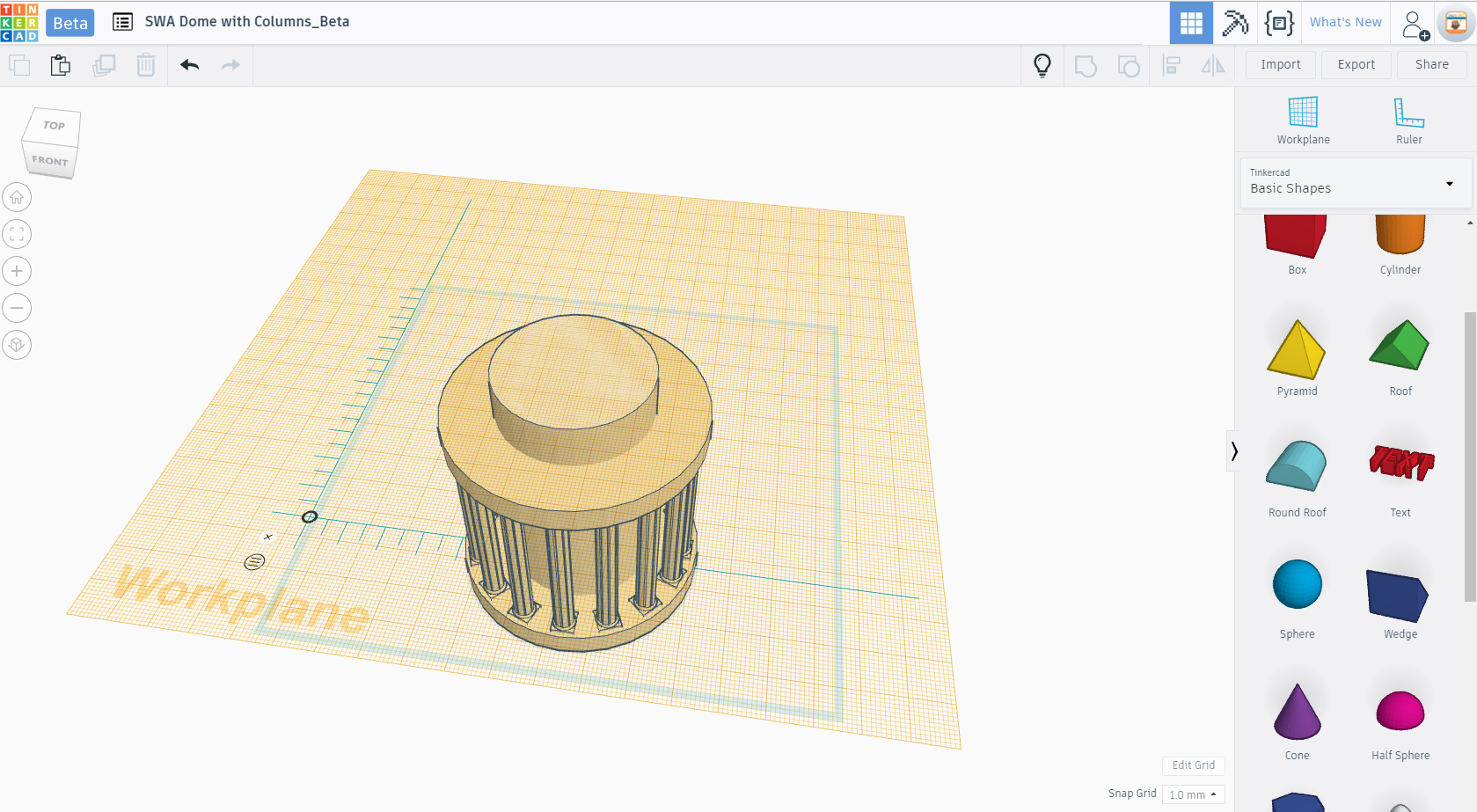Select the Ruler tool
This screenshot has width=1477, height=812.
point(1409,121)
